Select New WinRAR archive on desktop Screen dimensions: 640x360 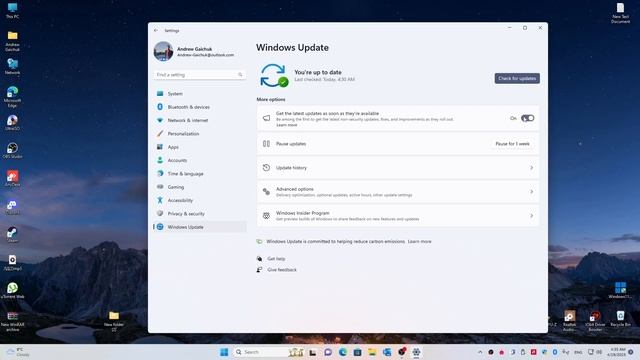tap(12, 321)
